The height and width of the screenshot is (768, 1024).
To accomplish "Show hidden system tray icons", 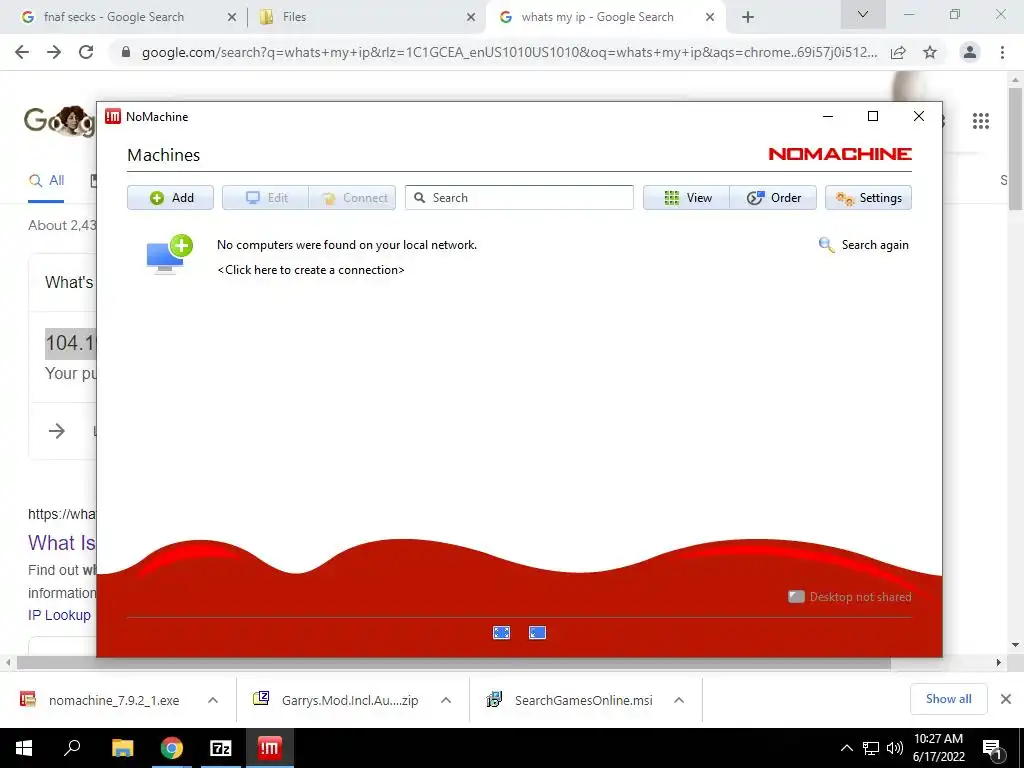I will coord(846,748).
